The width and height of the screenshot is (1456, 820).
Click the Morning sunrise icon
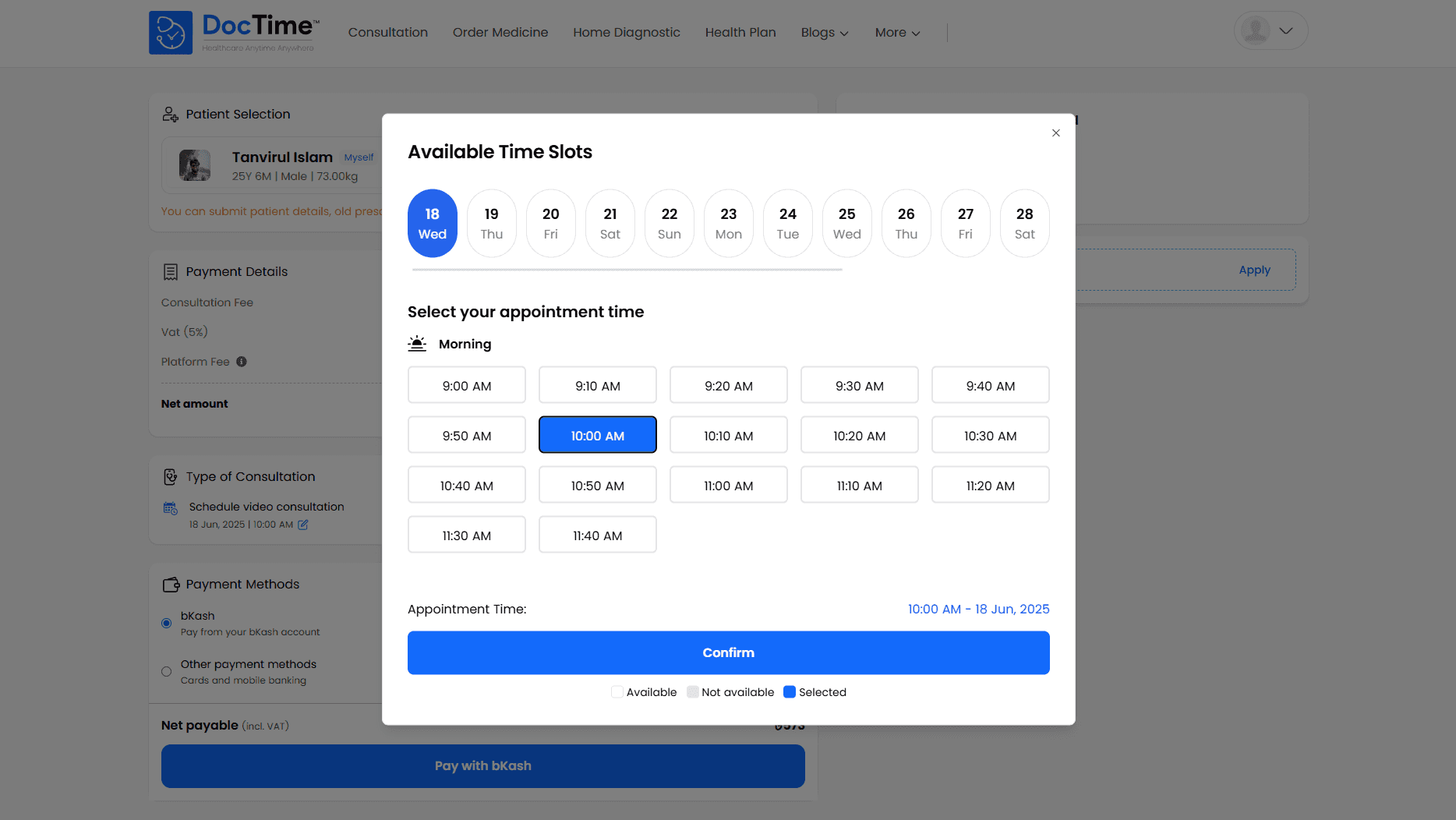click(417, 344)
